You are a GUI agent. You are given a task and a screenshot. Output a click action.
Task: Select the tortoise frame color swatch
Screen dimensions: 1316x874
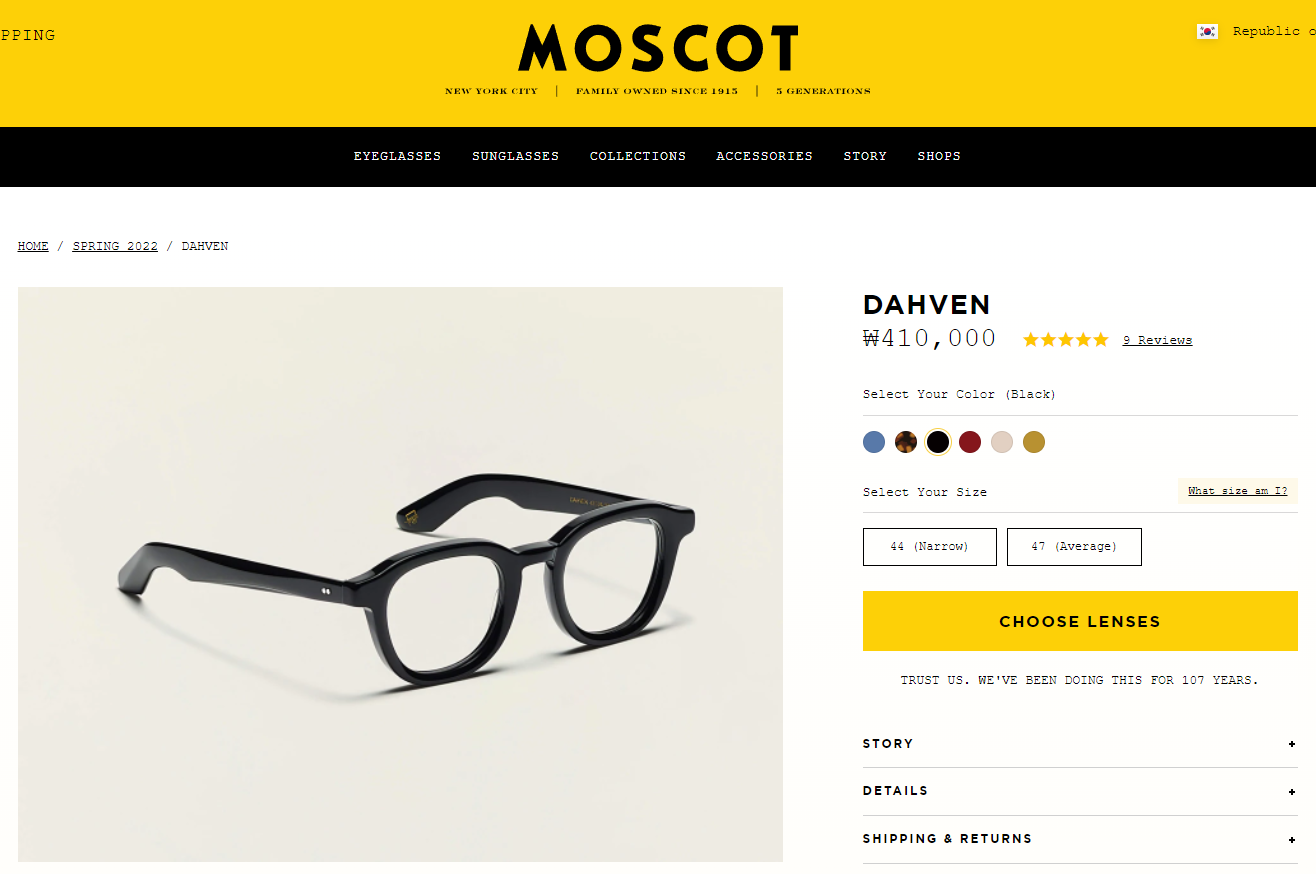coord(906,442)
